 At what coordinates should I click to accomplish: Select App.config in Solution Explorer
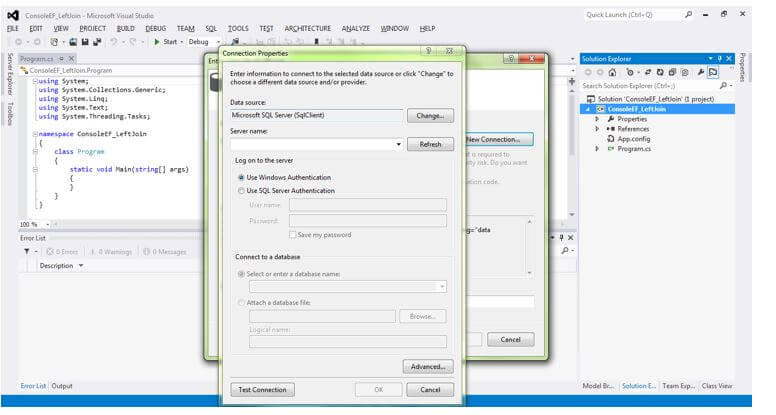pyautogui.click(x=633, y=139)
